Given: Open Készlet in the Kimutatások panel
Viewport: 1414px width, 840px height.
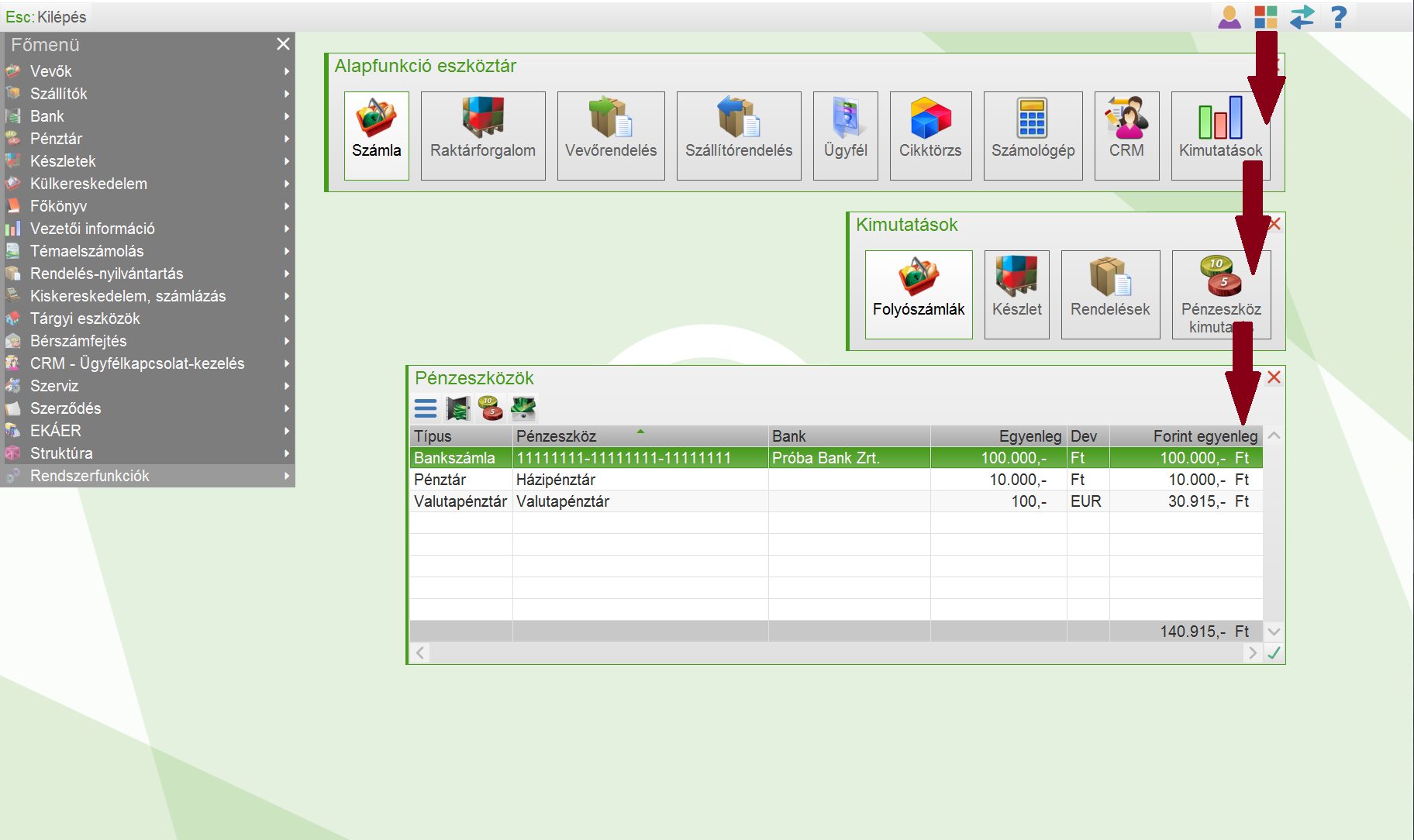Looking at the screenshot, I should (x=1017, y=294).
